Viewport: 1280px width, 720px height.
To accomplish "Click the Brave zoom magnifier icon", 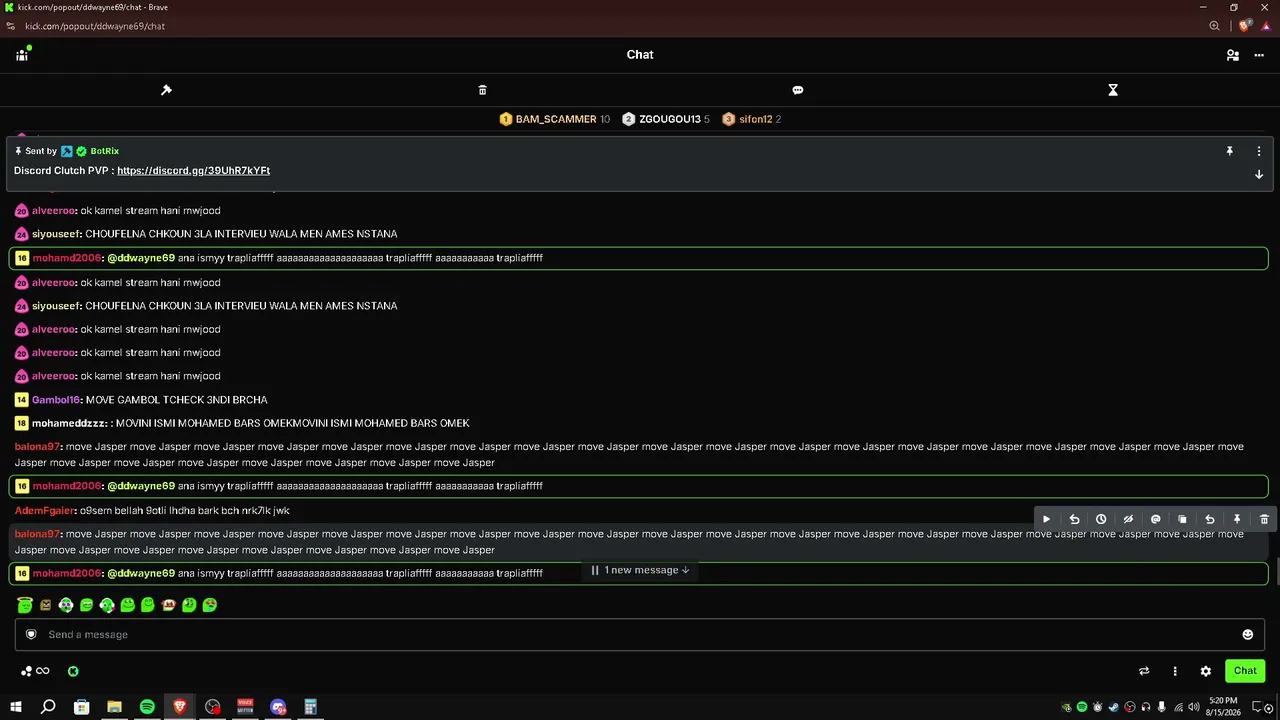I will coord(1214,26).
